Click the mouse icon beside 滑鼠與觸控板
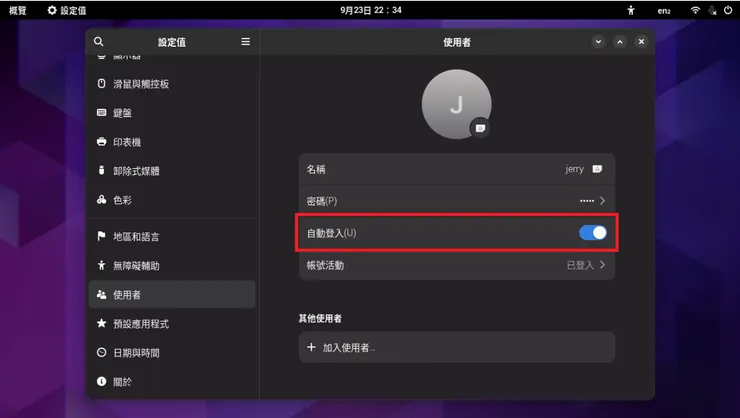This screenshot has width=740, height=418. 101,84
